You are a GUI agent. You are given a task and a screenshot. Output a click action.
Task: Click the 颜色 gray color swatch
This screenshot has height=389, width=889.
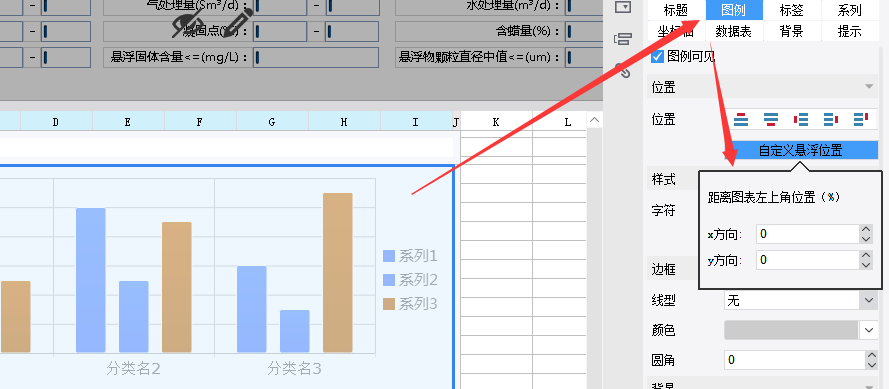(x=791, y=330)
